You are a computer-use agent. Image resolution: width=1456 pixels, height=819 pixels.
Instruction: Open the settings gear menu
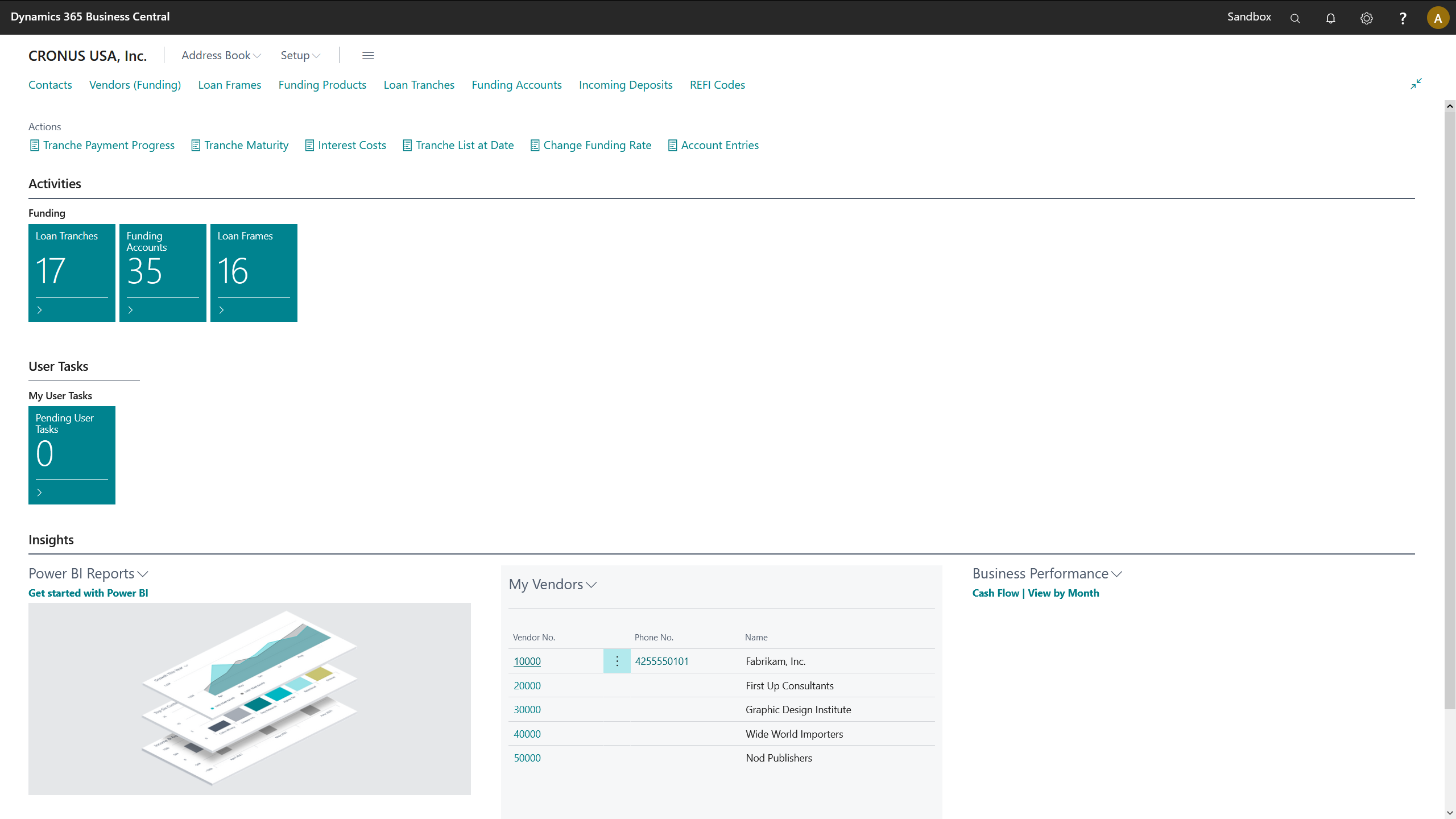click(x=1367, y=18)
